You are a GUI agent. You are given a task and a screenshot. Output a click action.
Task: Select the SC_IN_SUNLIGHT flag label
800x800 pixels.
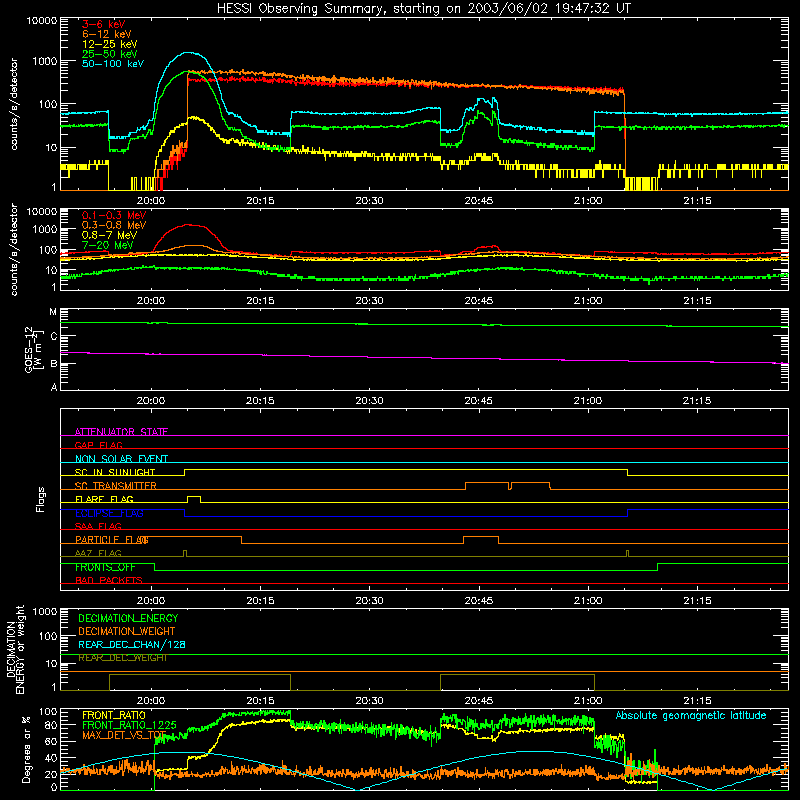pyautogui.click(x=115, y=472)
